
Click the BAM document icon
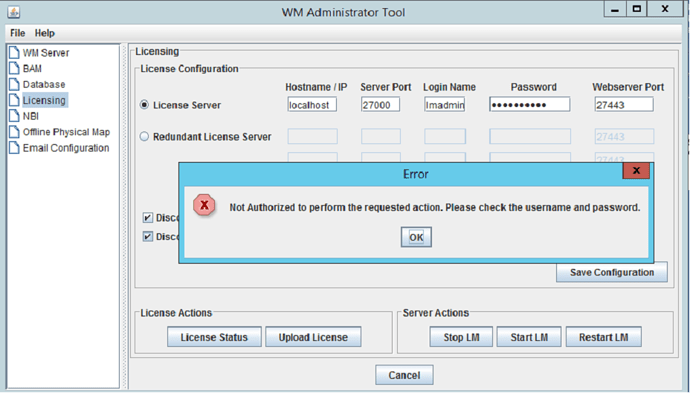(x=15, y=68)
